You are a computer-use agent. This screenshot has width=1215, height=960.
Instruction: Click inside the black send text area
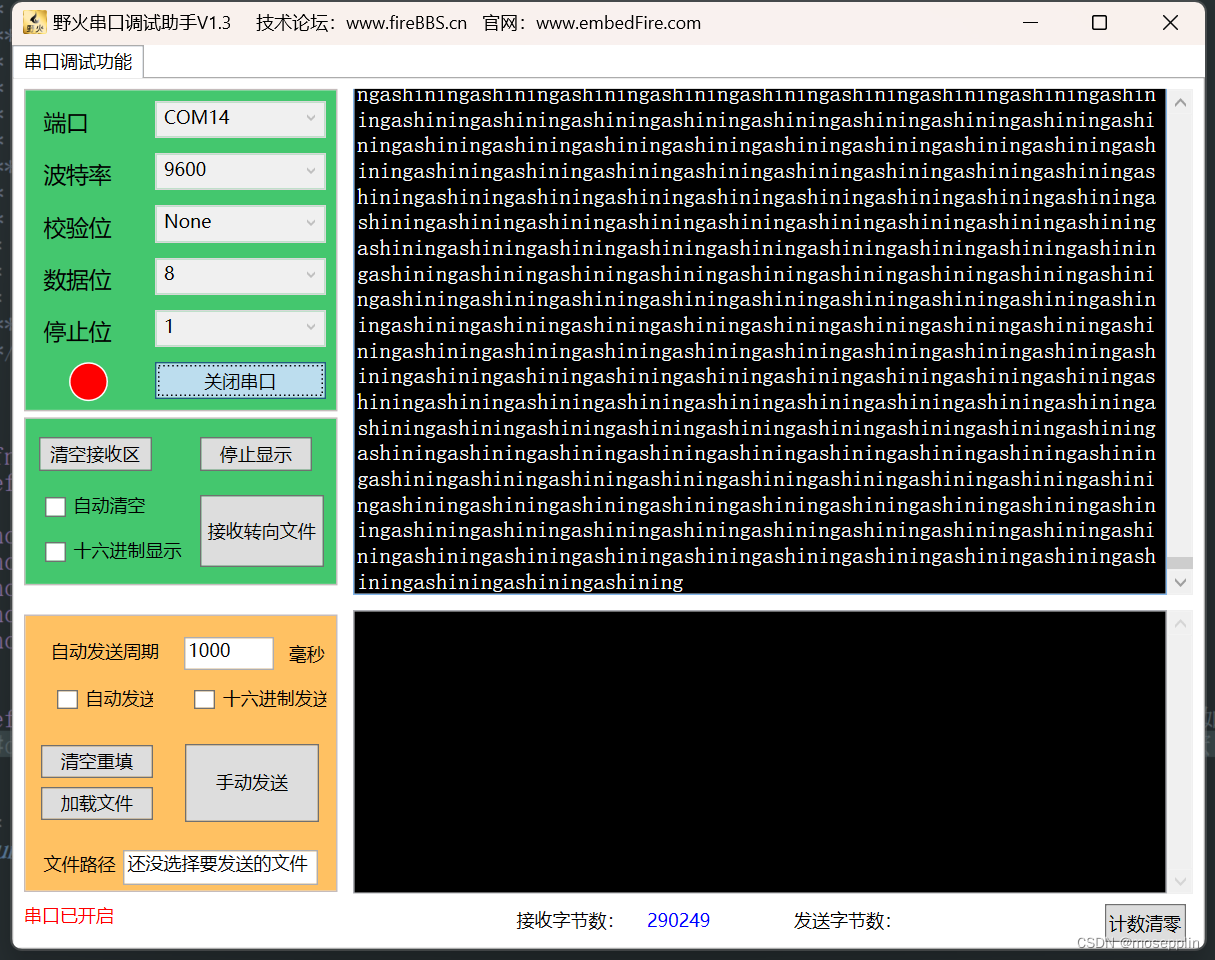760,752
